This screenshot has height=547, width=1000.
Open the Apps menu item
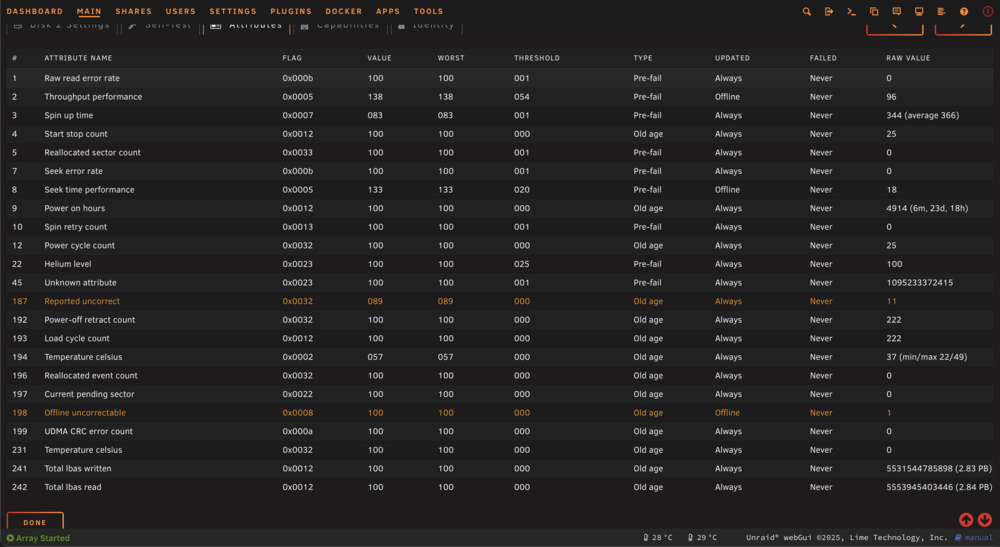click(x=388, y=11)
